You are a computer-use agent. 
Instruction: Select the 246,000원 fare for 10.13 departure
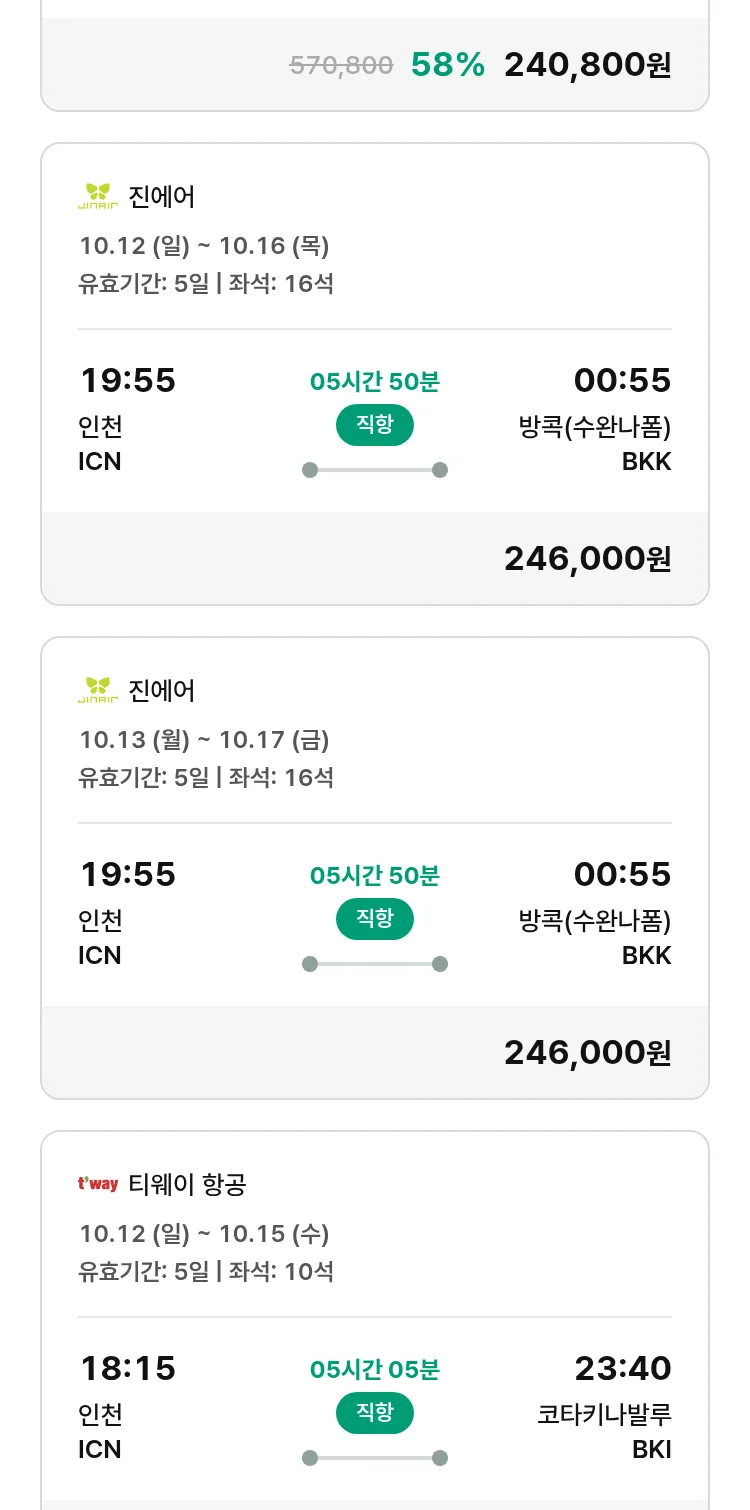coord(587,1053)
